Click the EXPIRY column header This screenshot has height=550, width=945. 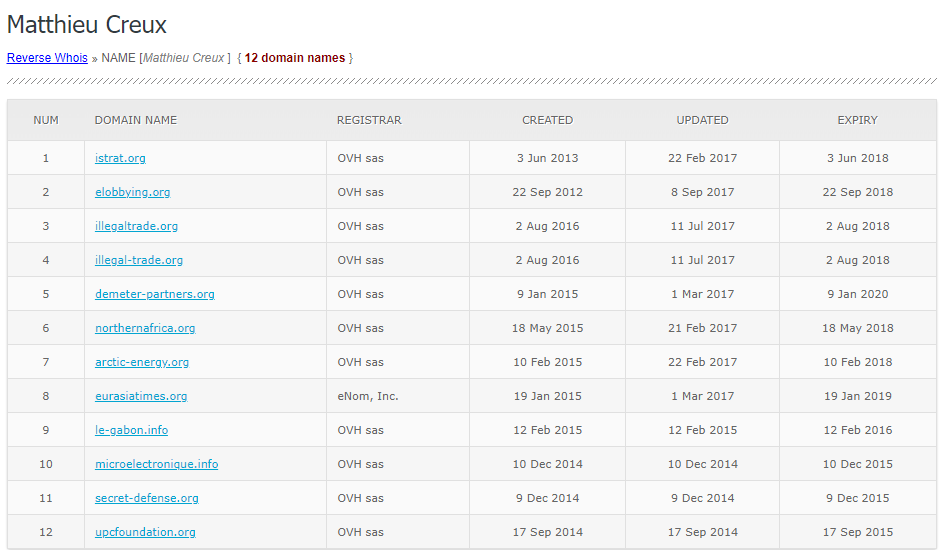[857, 120]
